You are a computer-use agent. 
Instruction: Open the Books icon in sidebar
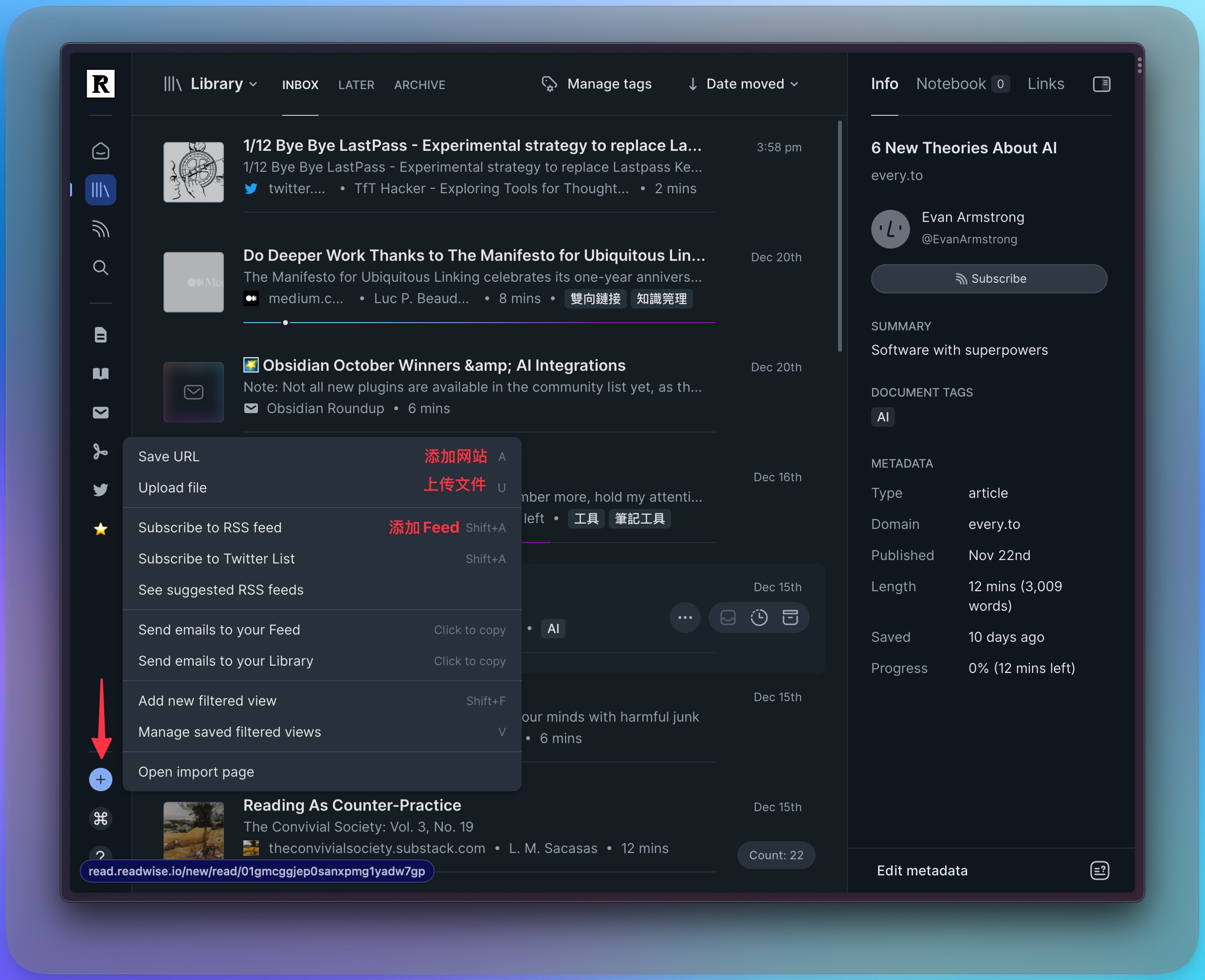point(101,374)
